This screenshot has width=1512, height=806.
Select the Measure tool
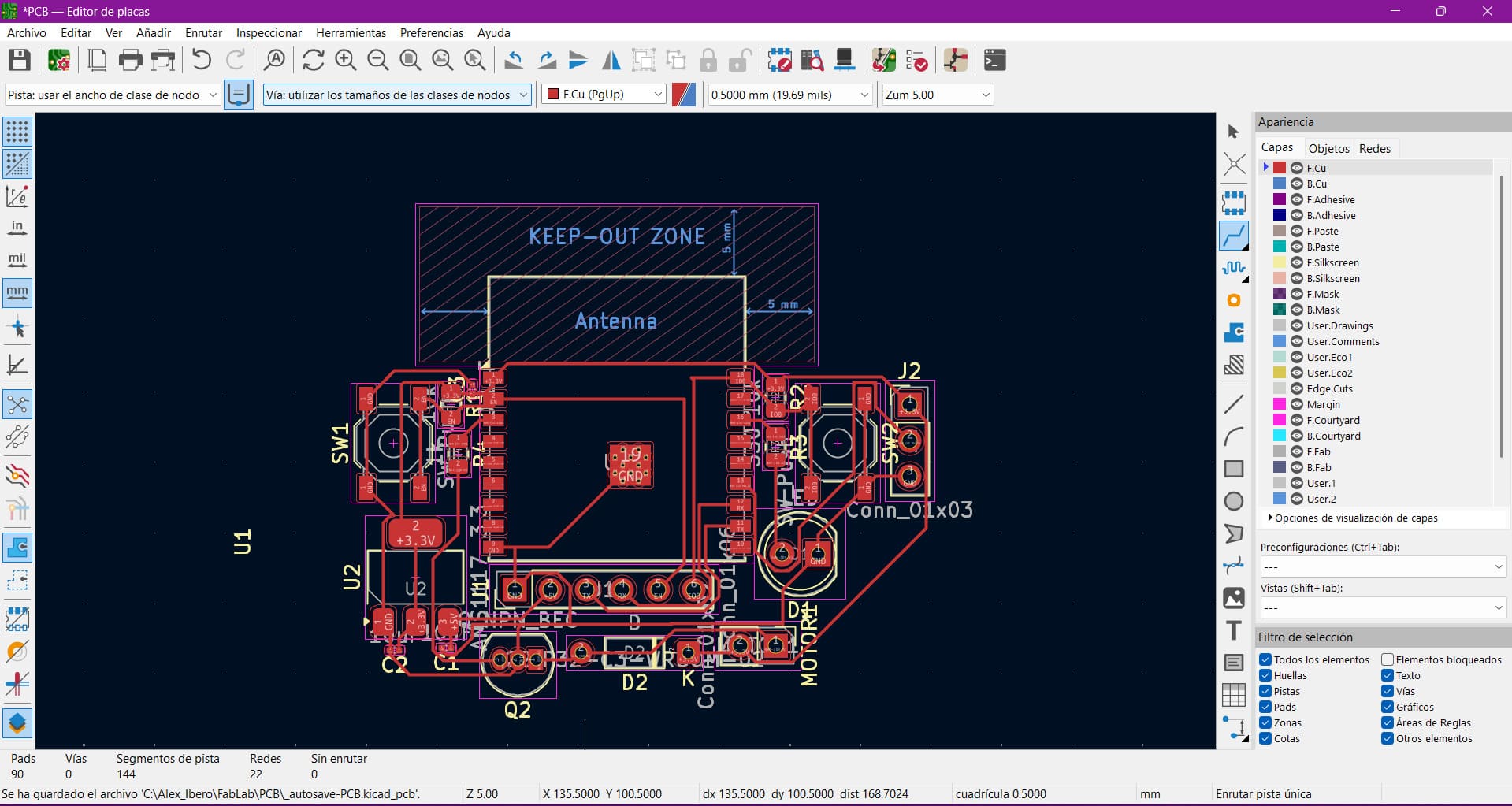pos(1234,729)
